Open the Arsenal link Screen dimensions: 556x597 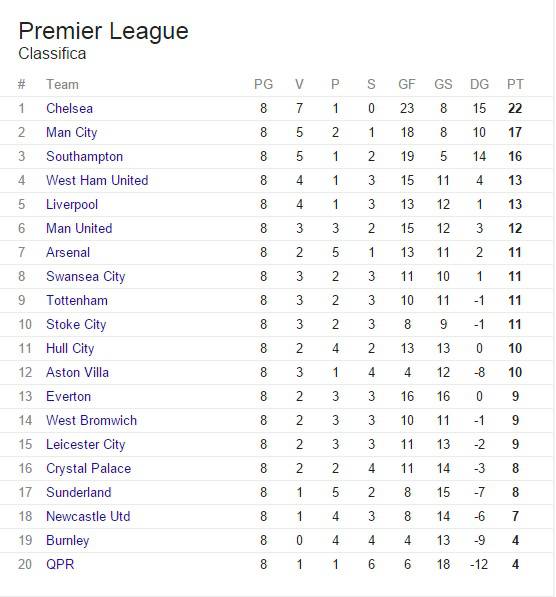coord(68,252)
